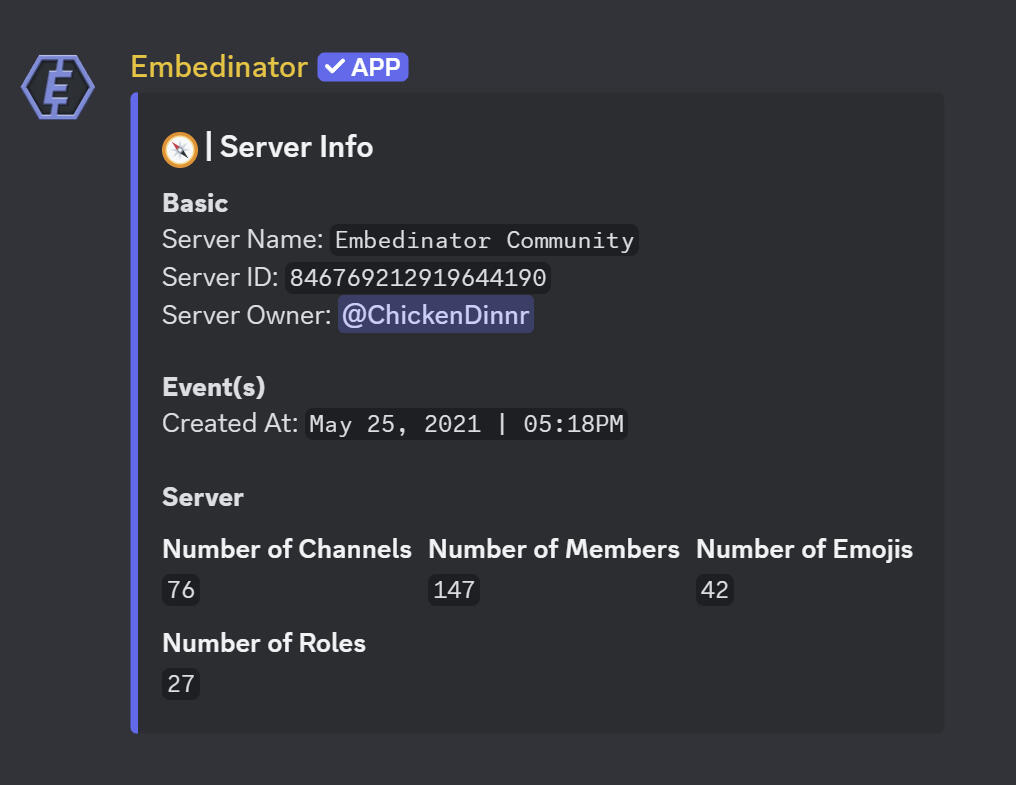1016x785 pixels.
Task: Click the APP badge label
Action: pos(375,68)
